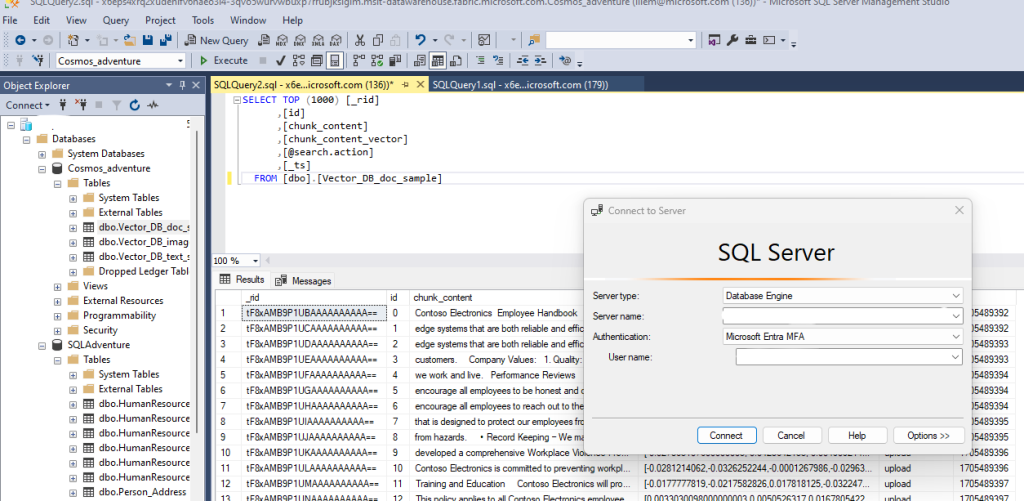Click Object Explorer Activity Monitor icon
The height and width of the screenshot is (501, 1024).
point(153,105)
